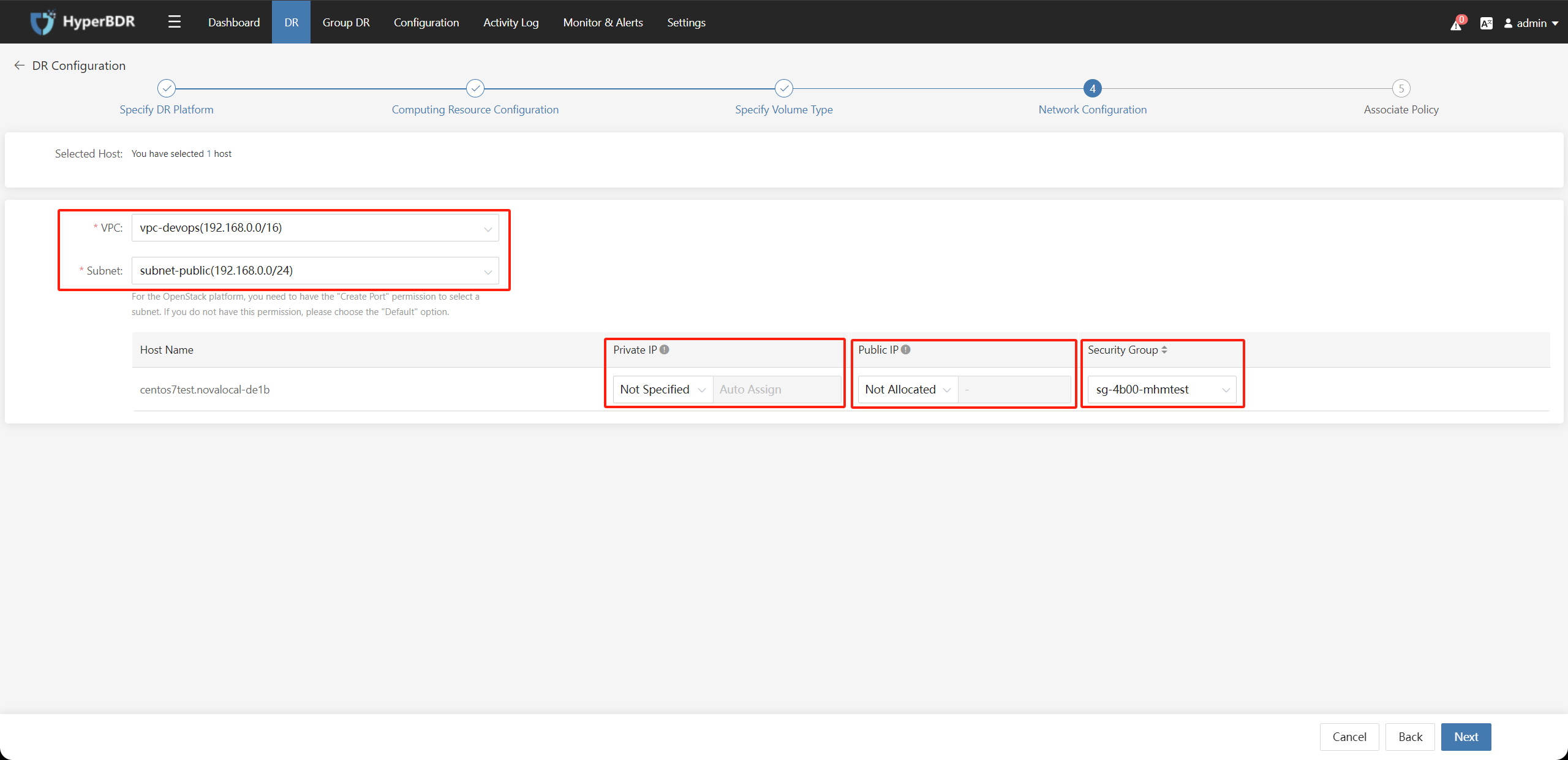This screenshot has width=1568, height=760.
Task: Click the Cancel button
Action: [x=1349, y=737]
